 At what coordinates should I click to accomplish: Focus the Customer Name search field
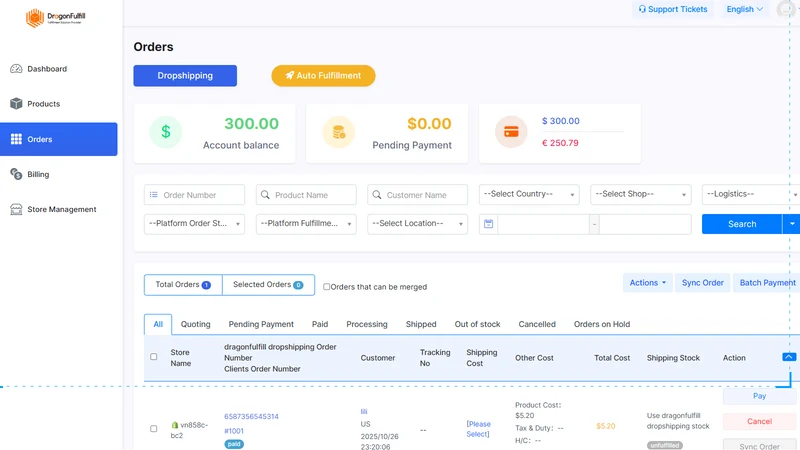(x=417, y=195)
